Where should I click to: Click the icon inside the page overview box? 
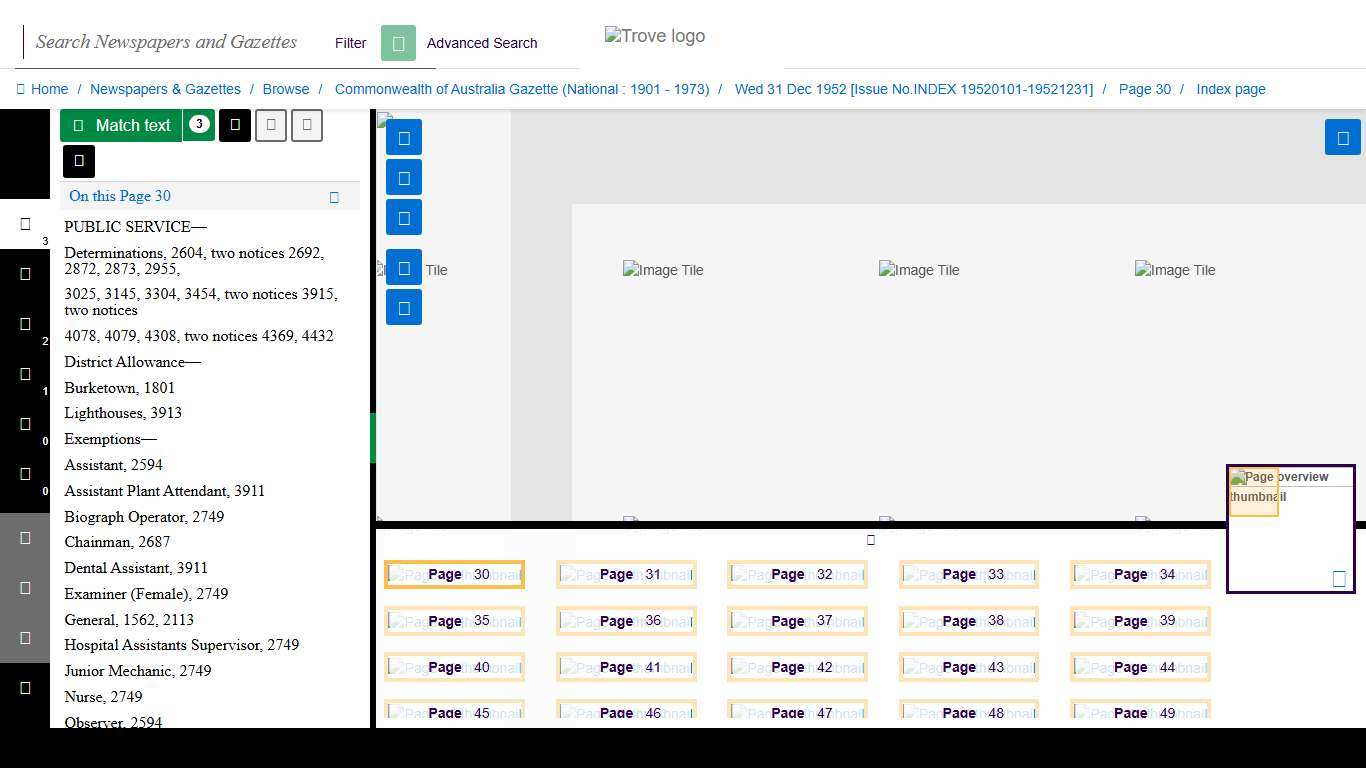(x=1339, y=578)
